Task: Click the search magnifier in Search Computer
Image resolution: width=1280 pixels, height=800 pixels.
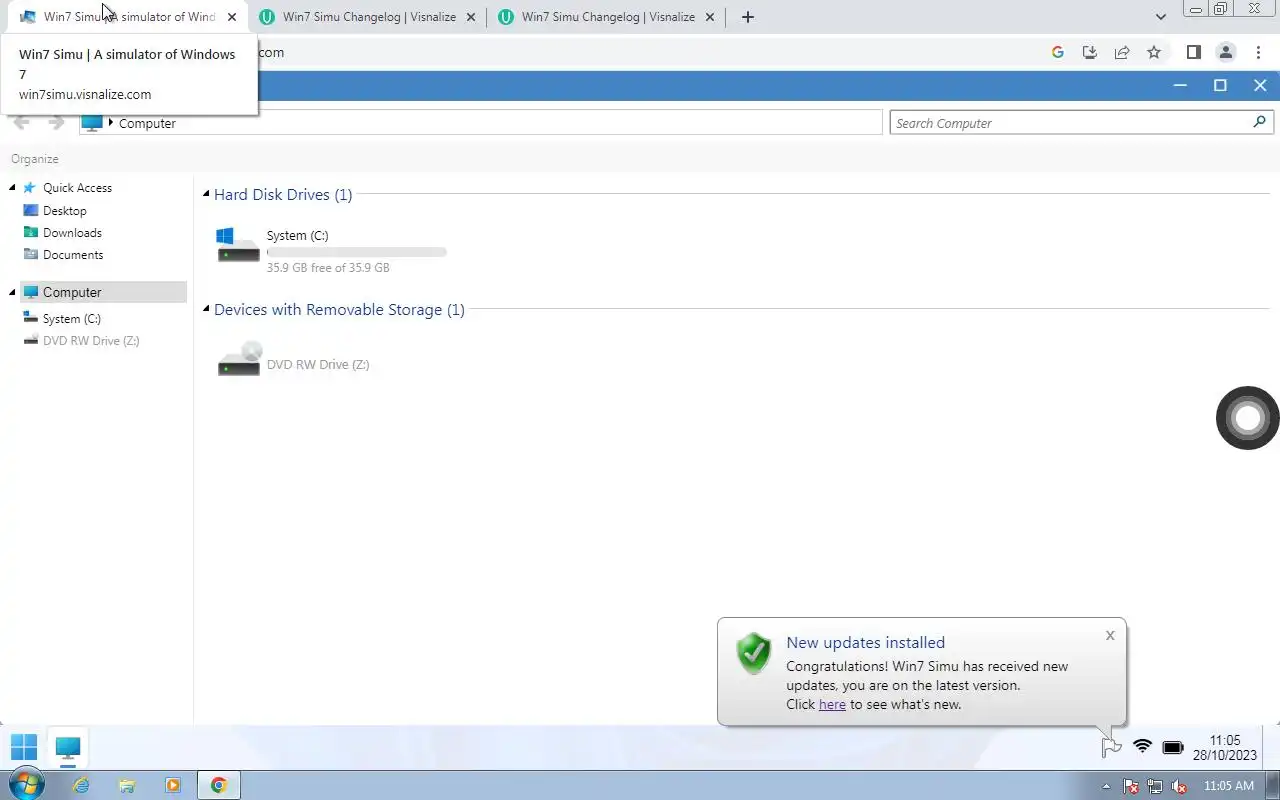Action: pyautogui.click(x=1259, y=122)
